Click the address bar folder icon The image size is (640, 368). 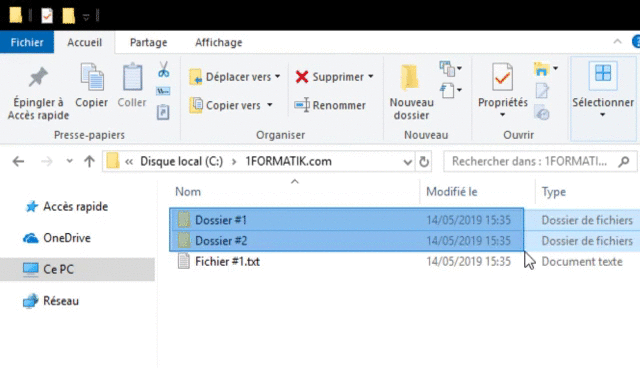113,161
